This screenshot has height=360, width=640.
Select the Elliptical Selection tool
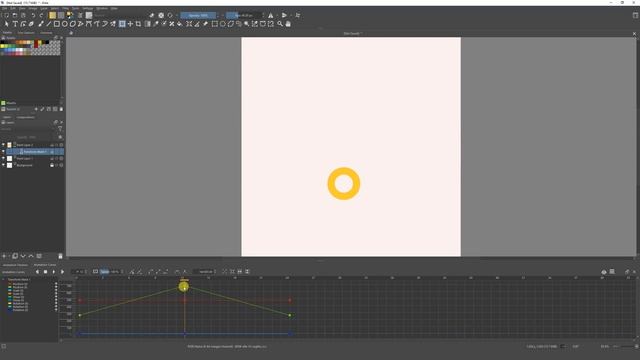(x=222, y=24)
